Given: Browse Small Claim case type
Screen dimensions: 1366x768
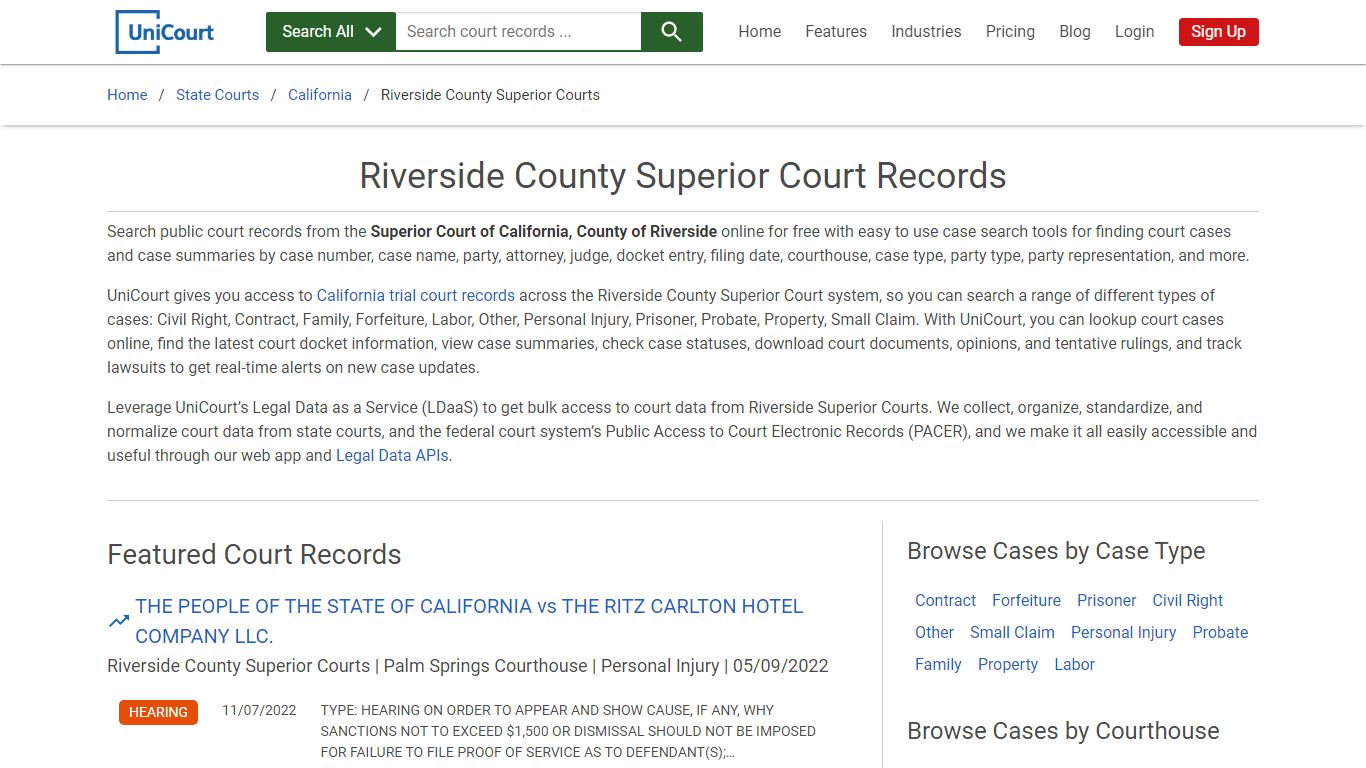Looking at the screenshot, I should tap(1012, 633).
